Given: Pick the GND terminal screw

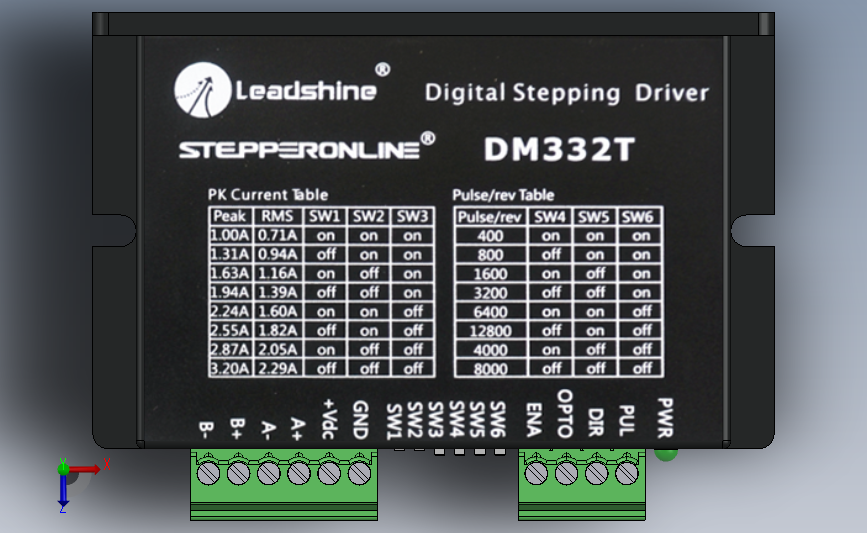Looking at the screenshot, I should 359,473.
